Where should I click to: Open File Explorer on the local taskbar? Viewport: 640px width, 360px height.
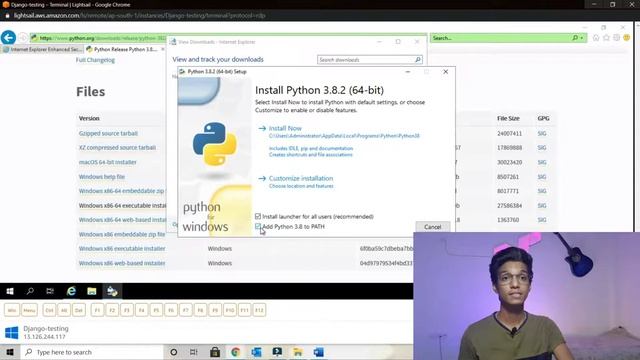coord(298,352)
